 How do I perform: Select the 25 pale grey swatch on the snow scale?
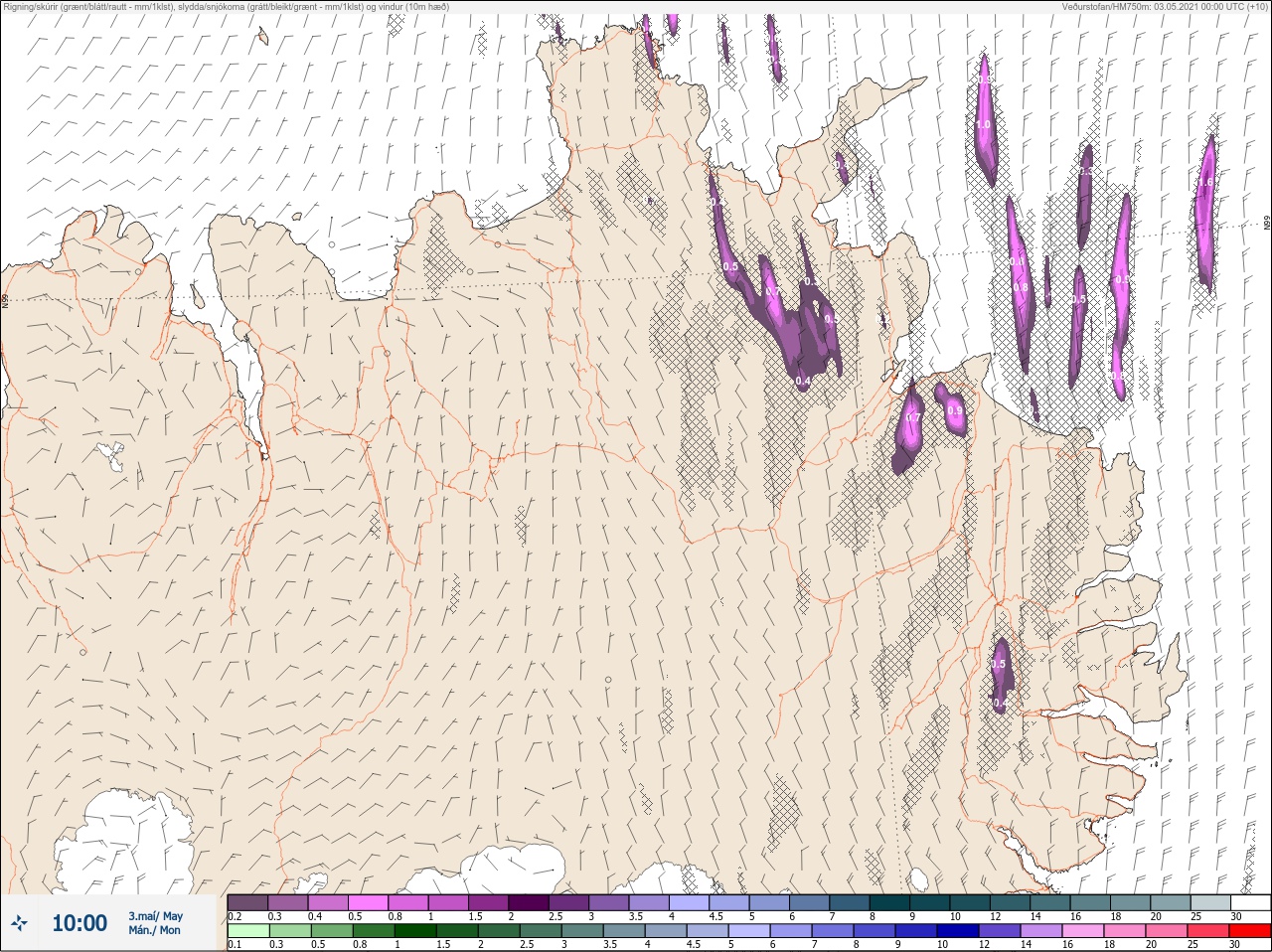pos(1210,902)
